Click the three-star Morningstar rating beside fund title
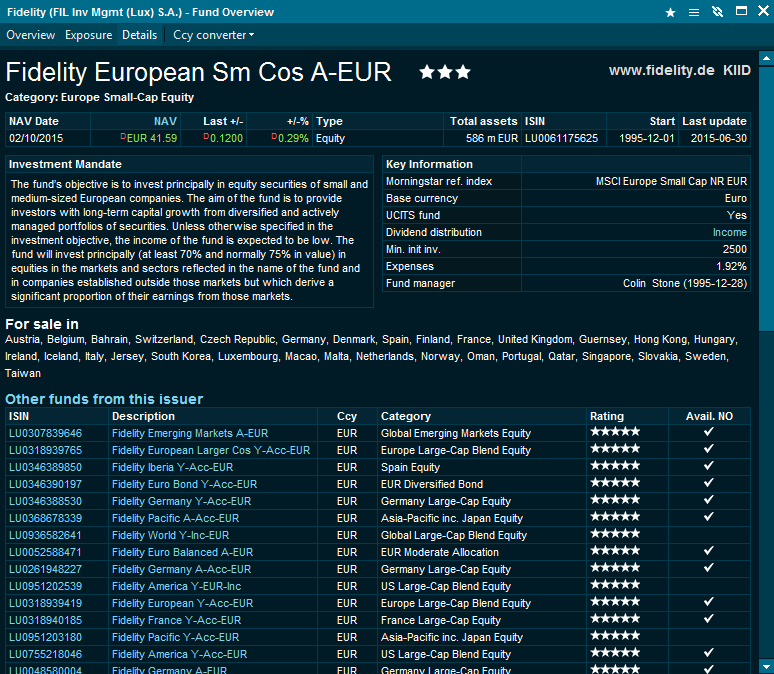Viewport: 774px width, 674px height. (x=445, y=72)
